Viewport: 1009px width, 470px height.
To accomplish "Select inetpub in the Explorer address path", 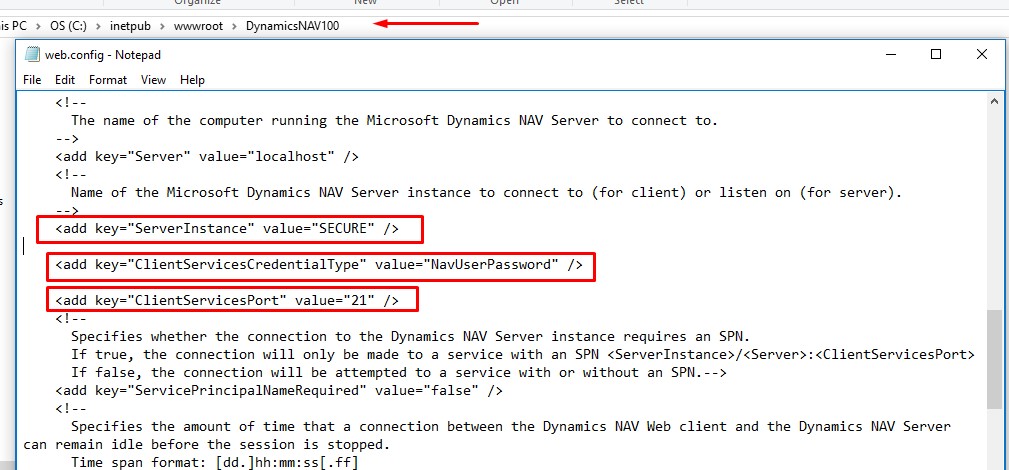I will (x=129, y=26).
